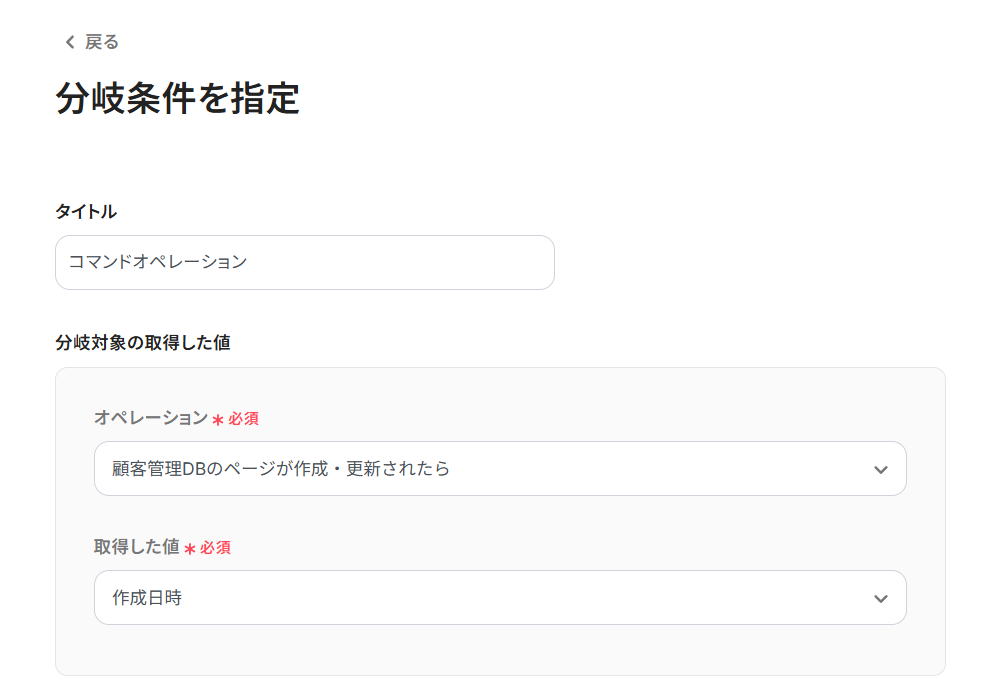Click the chevron arrow in 取得した値 dropdown
998x699 pixels.
point(880,598)
